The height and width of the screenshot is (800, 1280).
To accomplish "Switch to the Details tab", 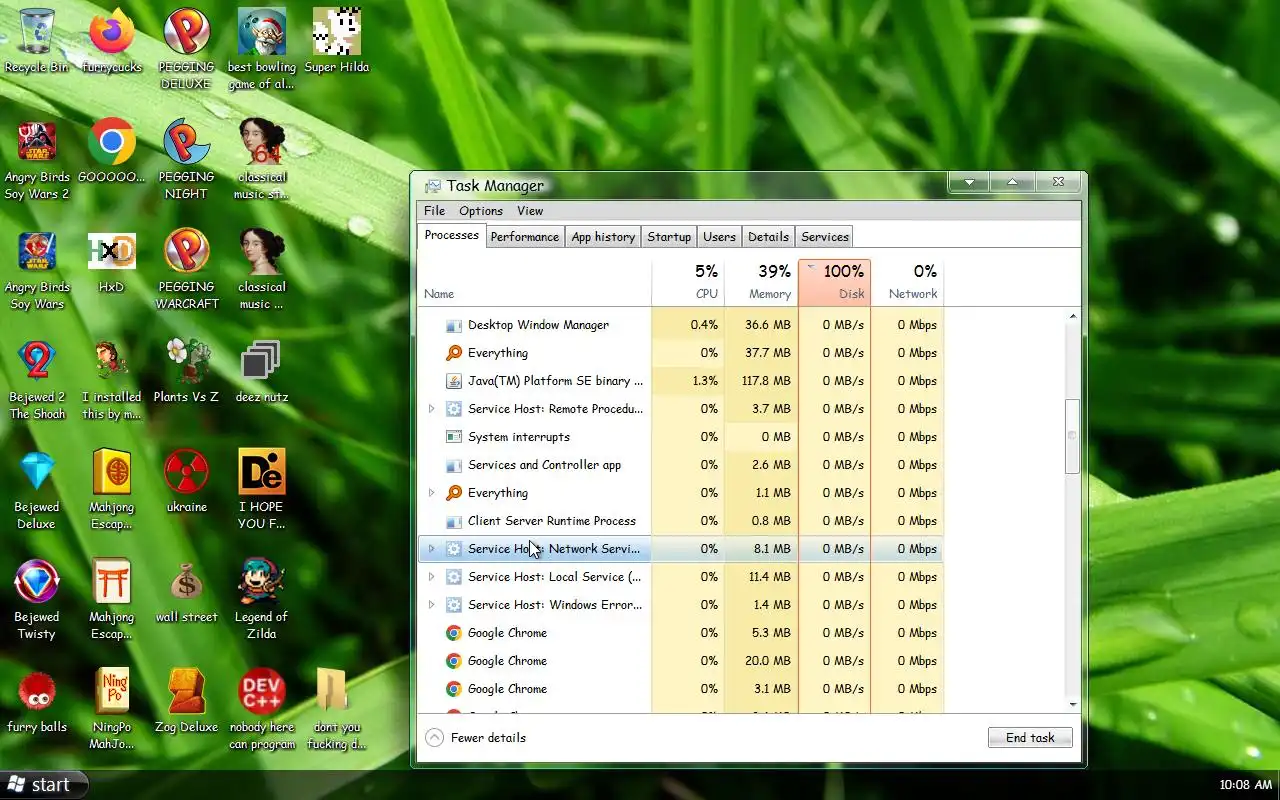I will pyautogui.click(x=768, y=237).
